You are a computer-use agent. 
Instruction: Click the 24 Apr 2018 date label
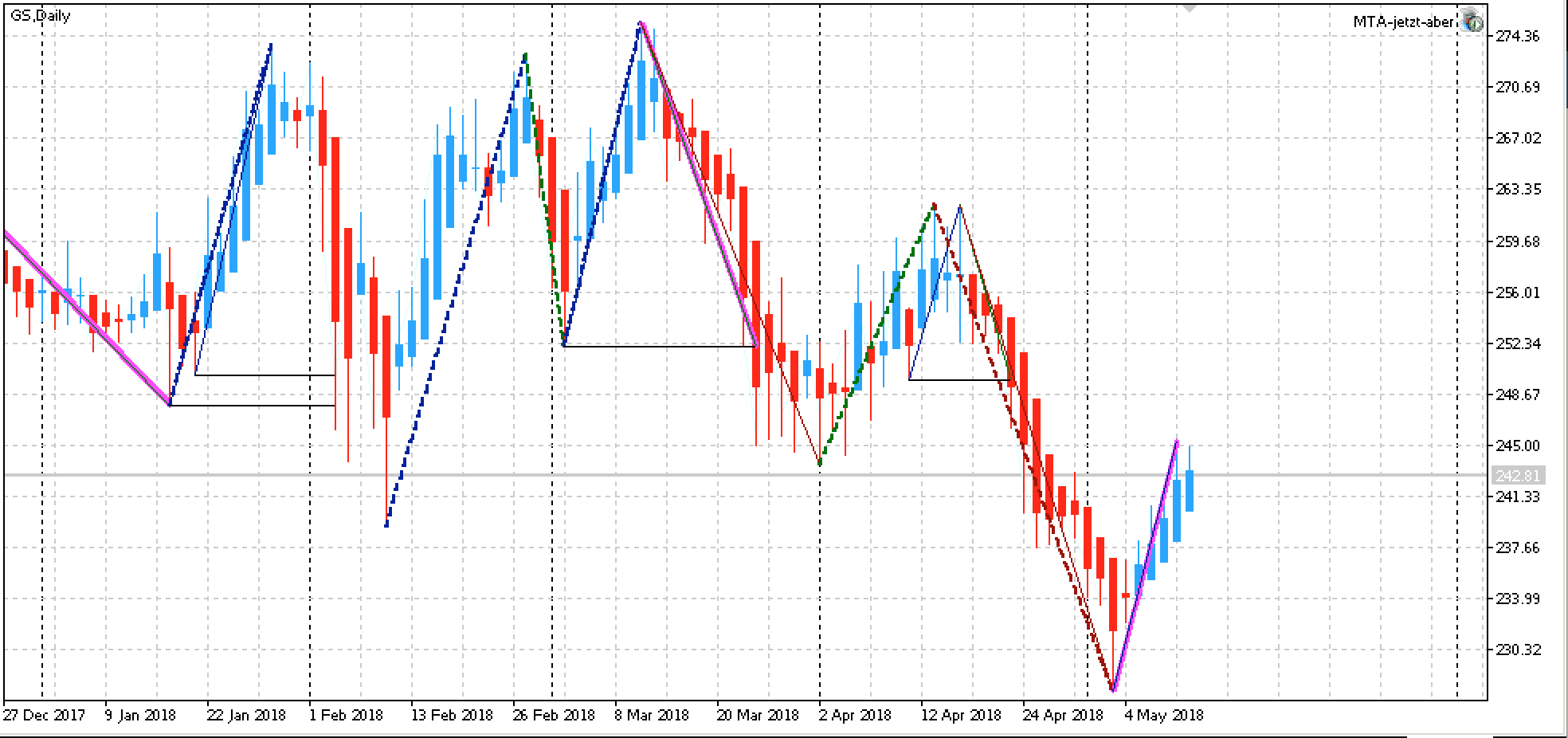coord(1063,715)
